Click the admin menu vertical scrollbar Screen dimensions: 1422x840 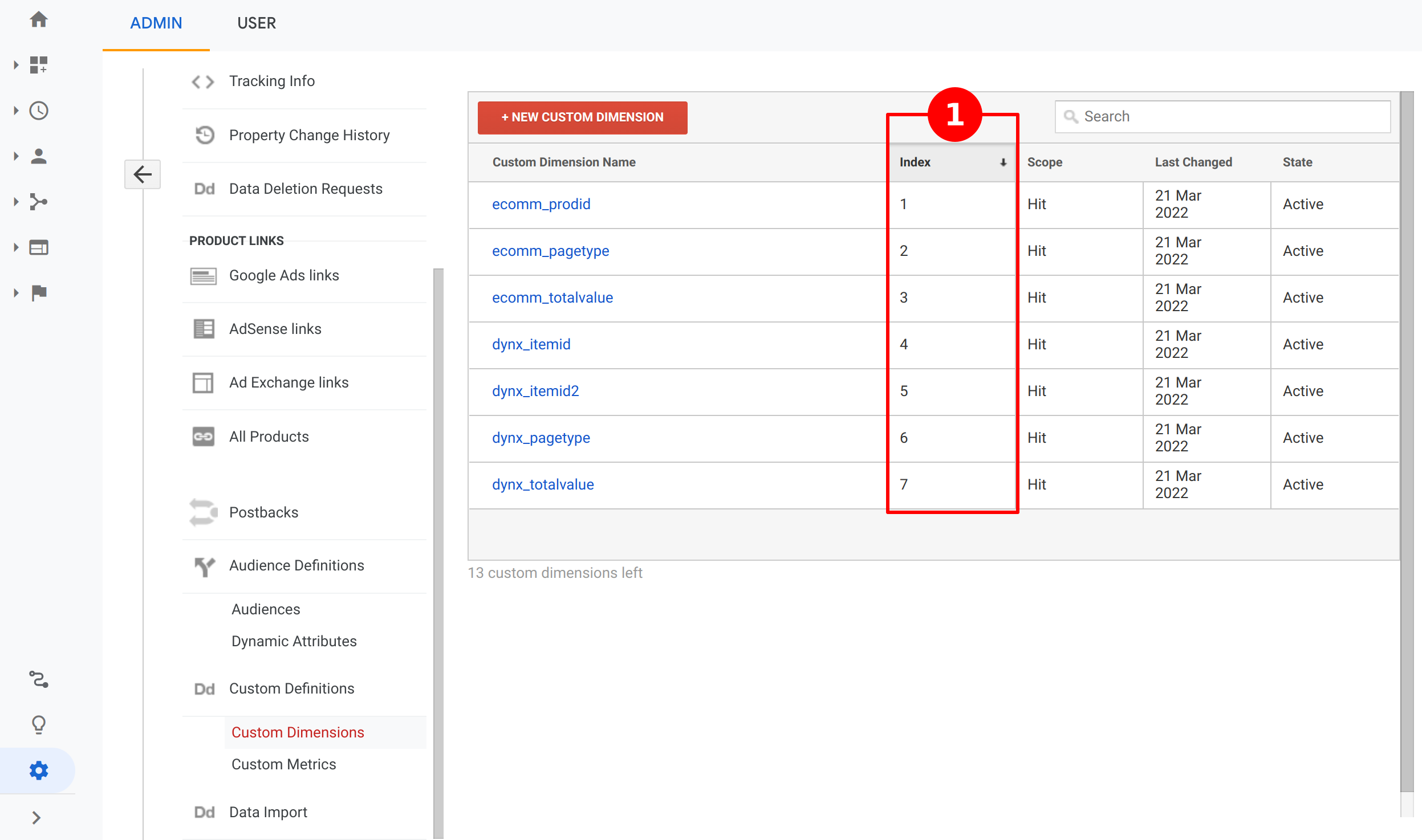[x=438, y=553]
